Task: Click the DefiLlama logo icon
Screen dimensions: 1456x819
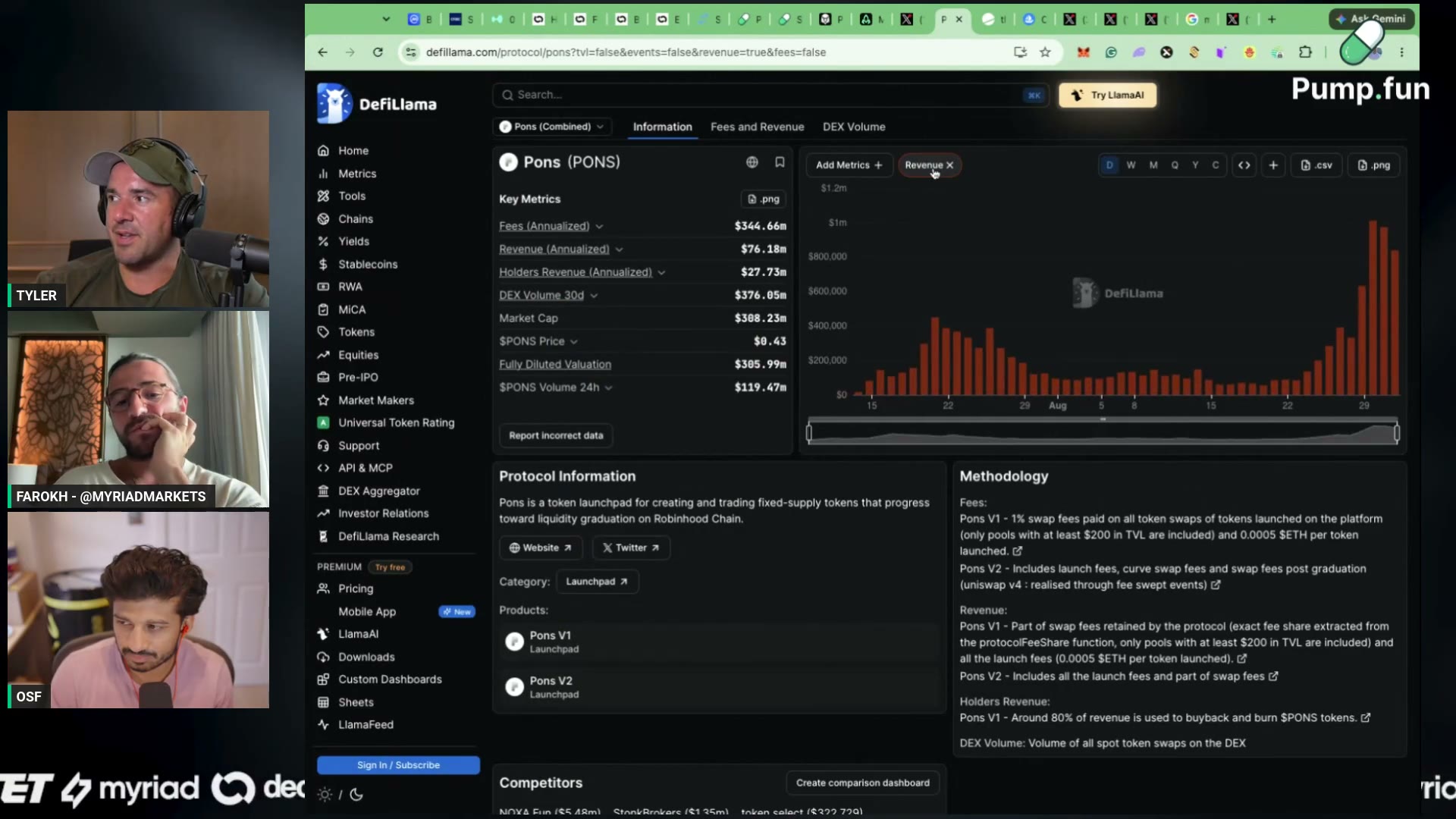Action: (x=334, y=104)
